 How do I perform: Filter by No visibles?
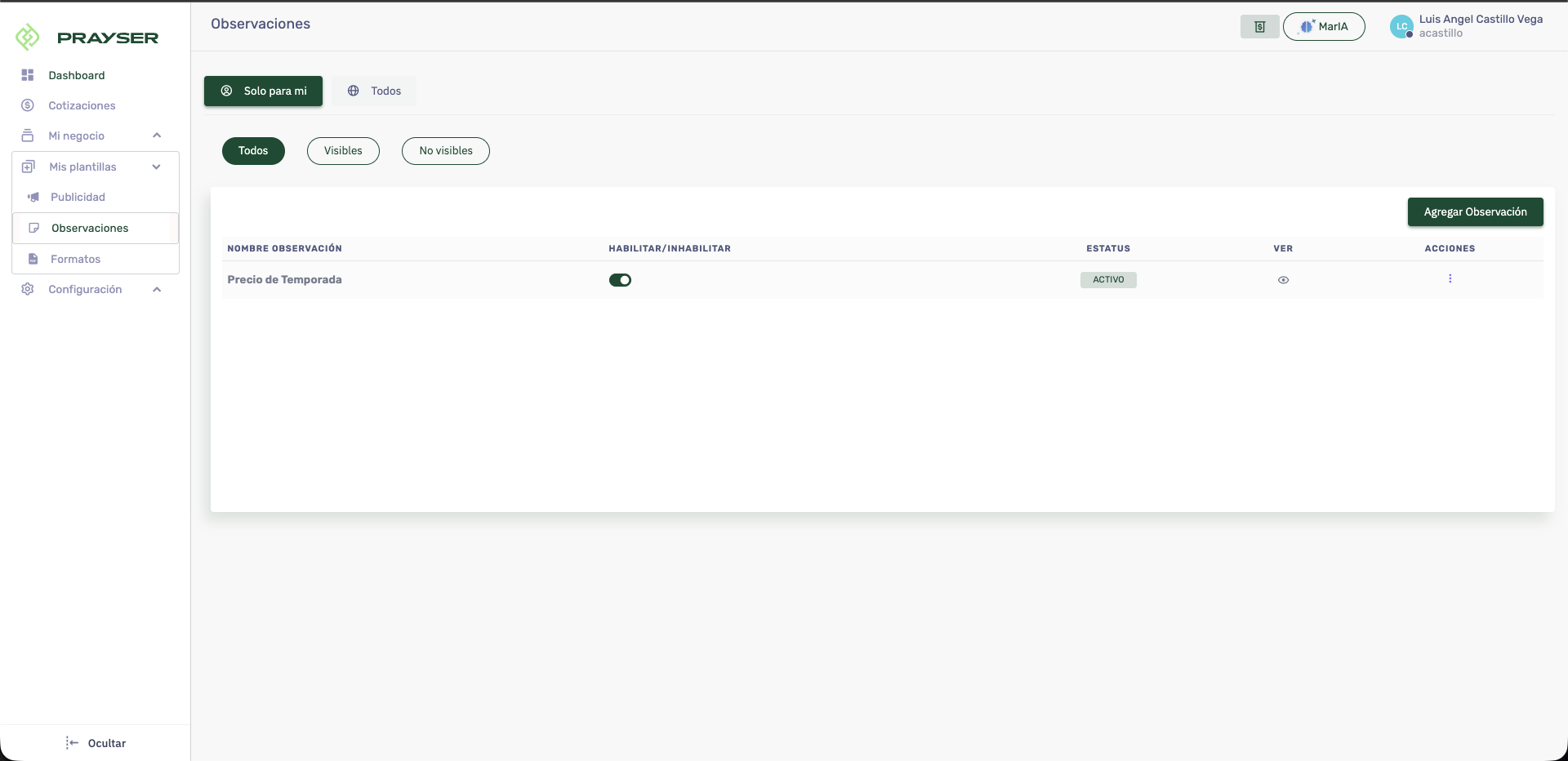(x=446, y=151)
